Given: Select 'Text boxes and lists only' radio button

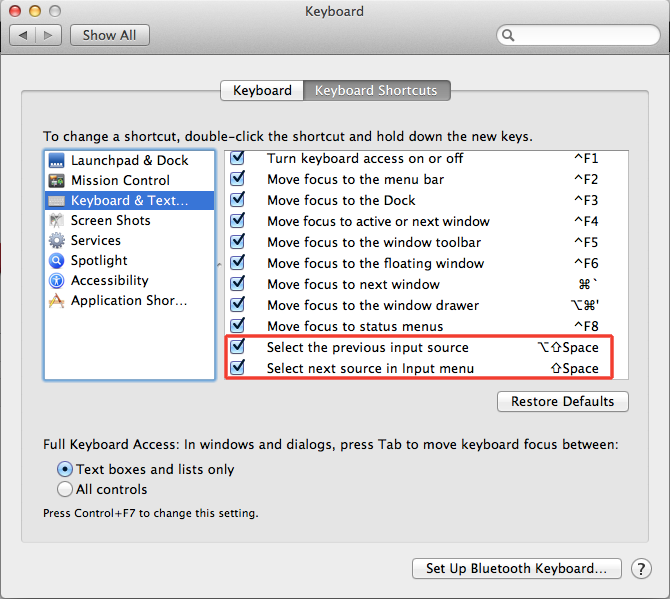Looking at the screenshot, I should pos(65,470).
